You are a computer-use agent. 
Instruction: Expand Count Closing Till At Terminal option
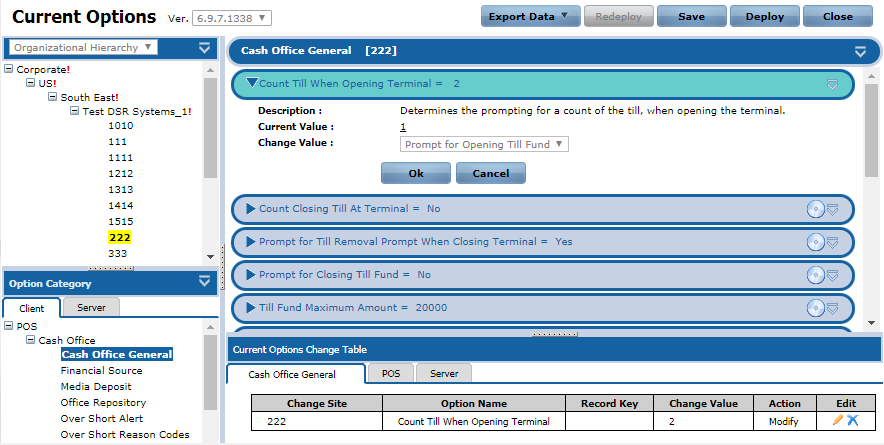[x=251, y=209]
